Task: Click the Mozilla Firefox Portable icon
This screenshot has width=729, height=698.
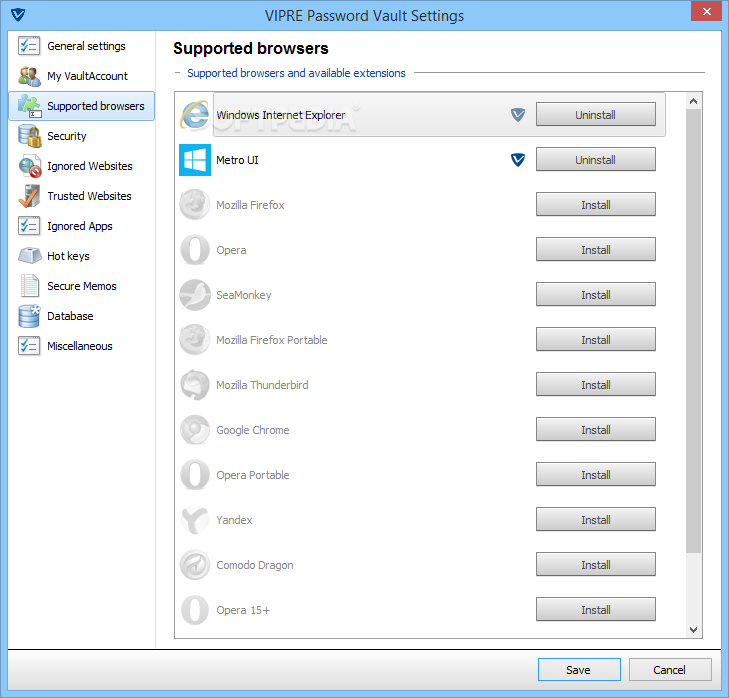Action: click(x=195, y=340)
